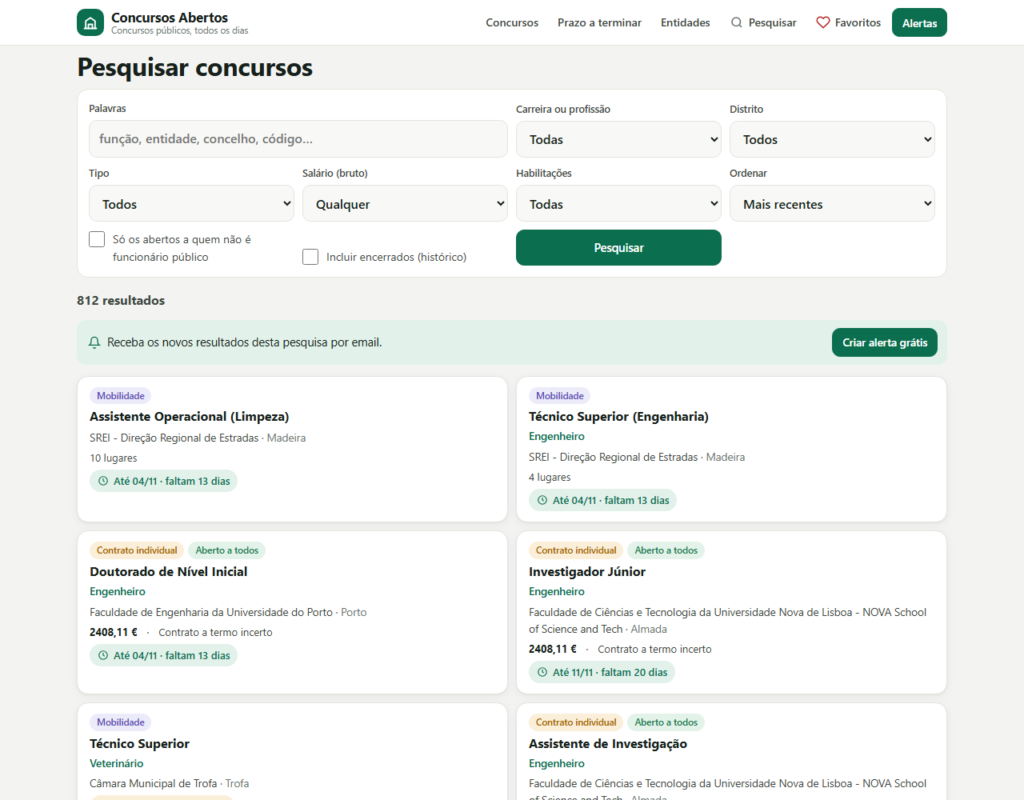The height and width of the screenshot is (800, 1024).
Task: Open the Ordenar dropdown
Action: [x=832, y=204]
